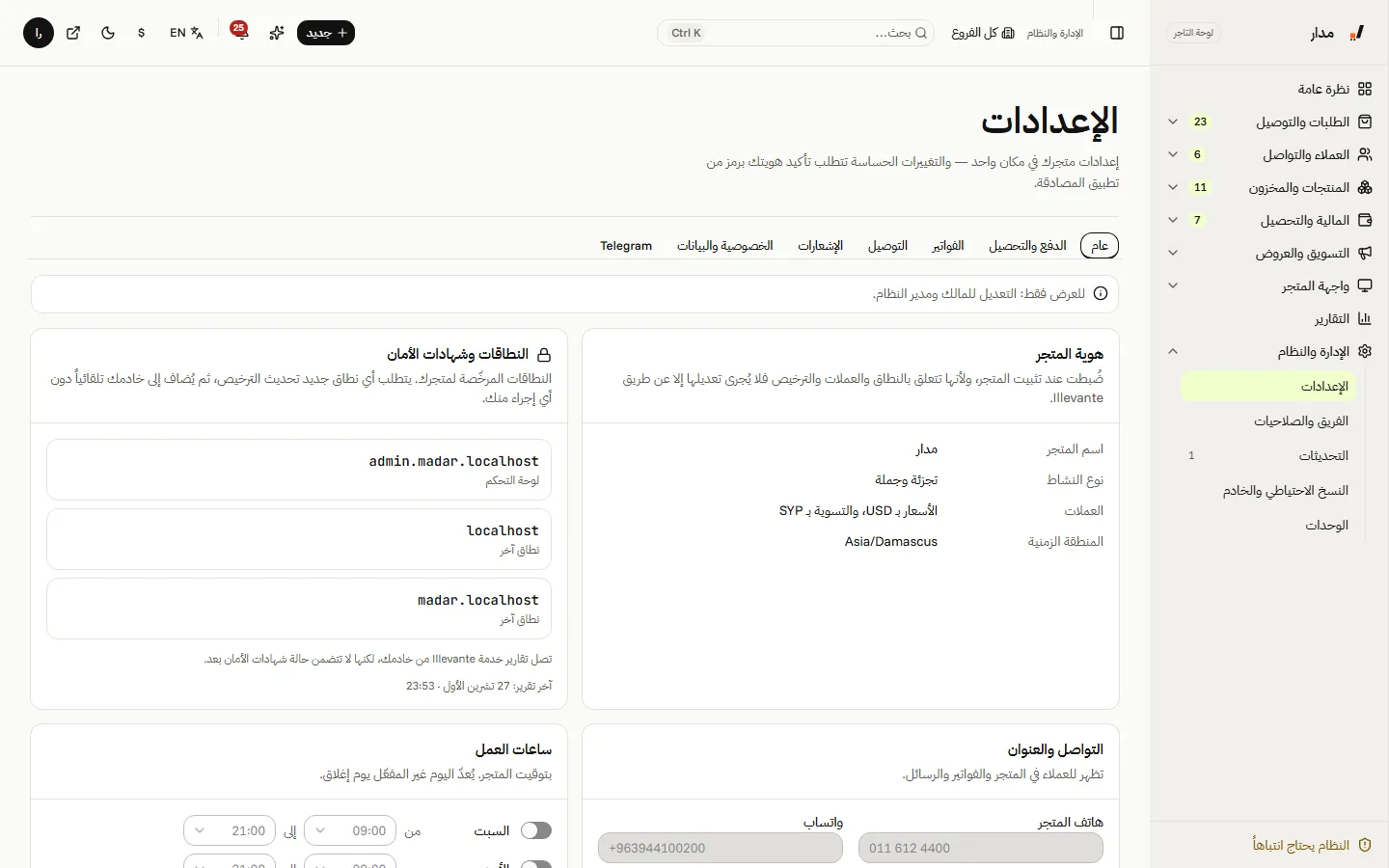
Task: Open الفريق والصلاحيات sidebar link
Action: (1301, 421)
